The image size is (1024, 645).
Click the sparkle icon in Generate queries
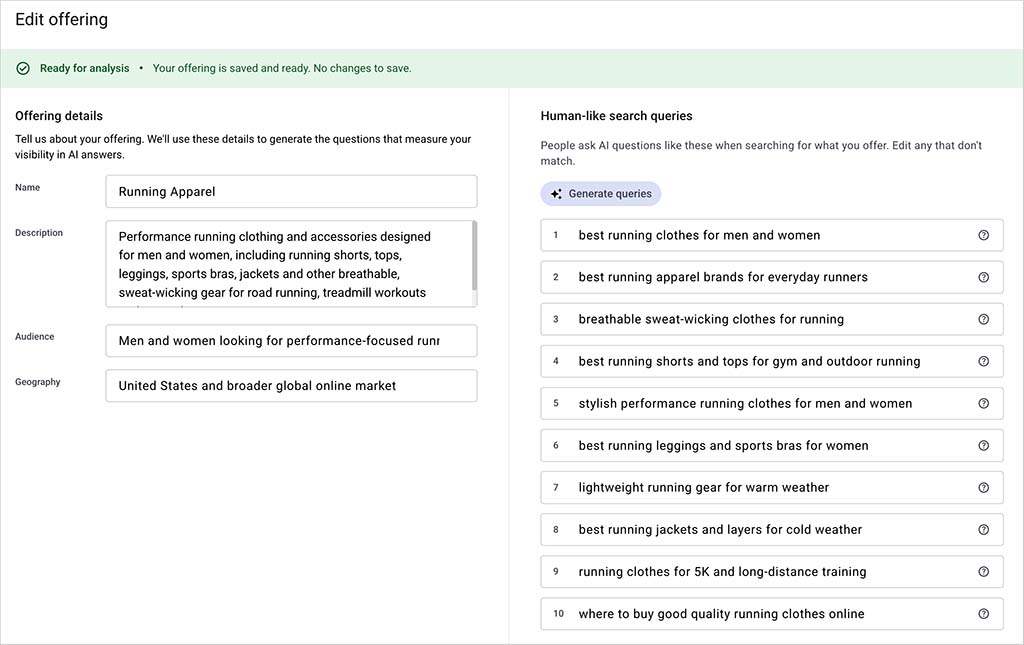(x=556, y=194)
